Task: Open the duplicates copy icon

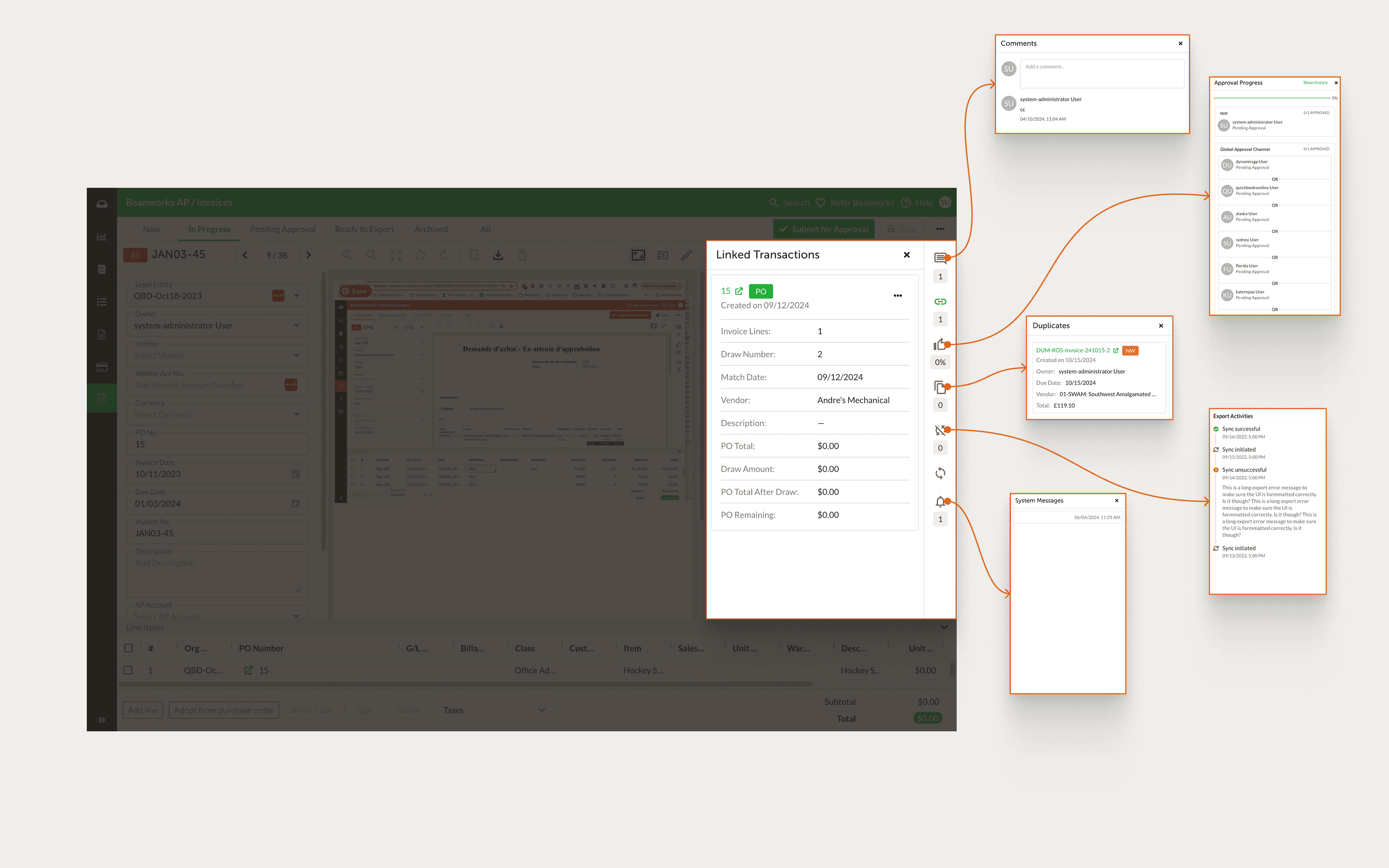Action: (940, 387)
